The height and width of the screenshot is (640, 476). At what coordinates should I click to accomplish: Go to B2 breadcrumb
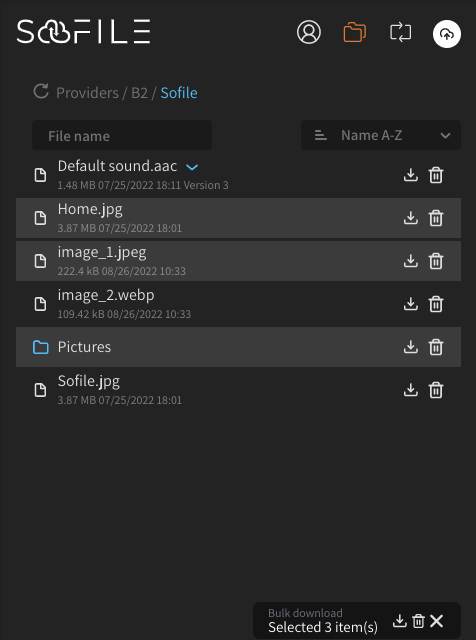[139, 93]
